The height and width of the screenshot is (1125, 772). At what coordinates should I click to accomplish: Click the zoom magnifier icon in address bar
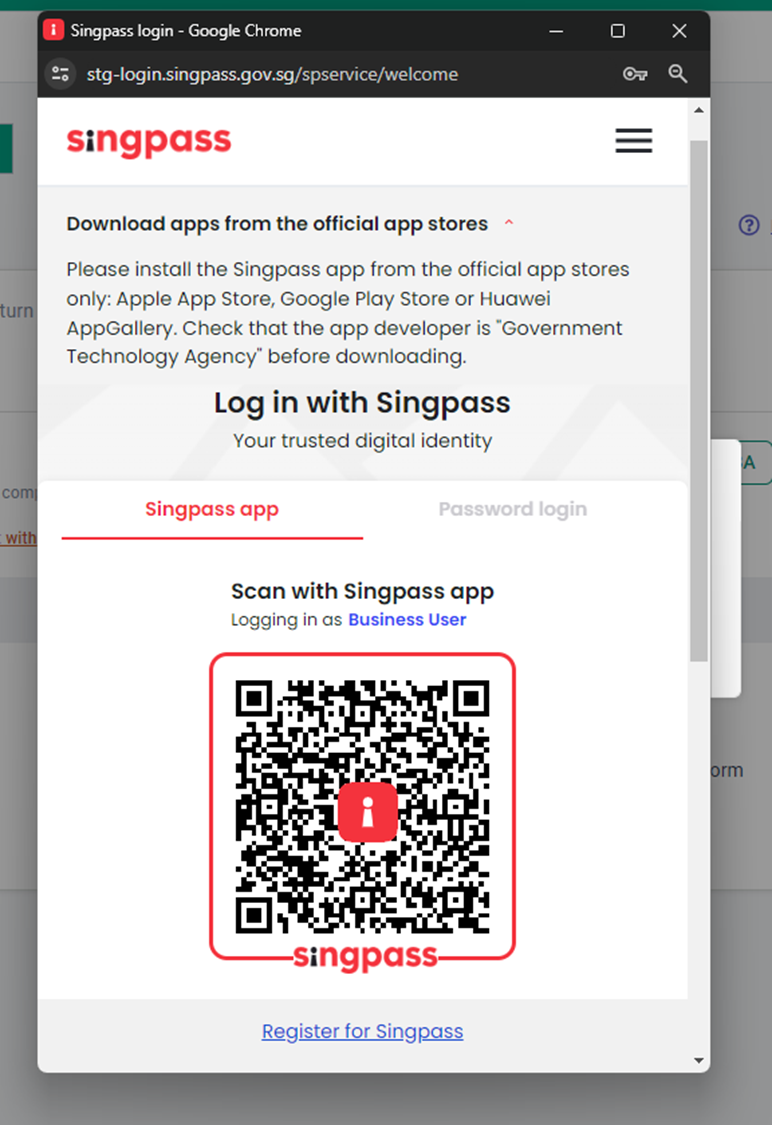[x=678, y=74]
